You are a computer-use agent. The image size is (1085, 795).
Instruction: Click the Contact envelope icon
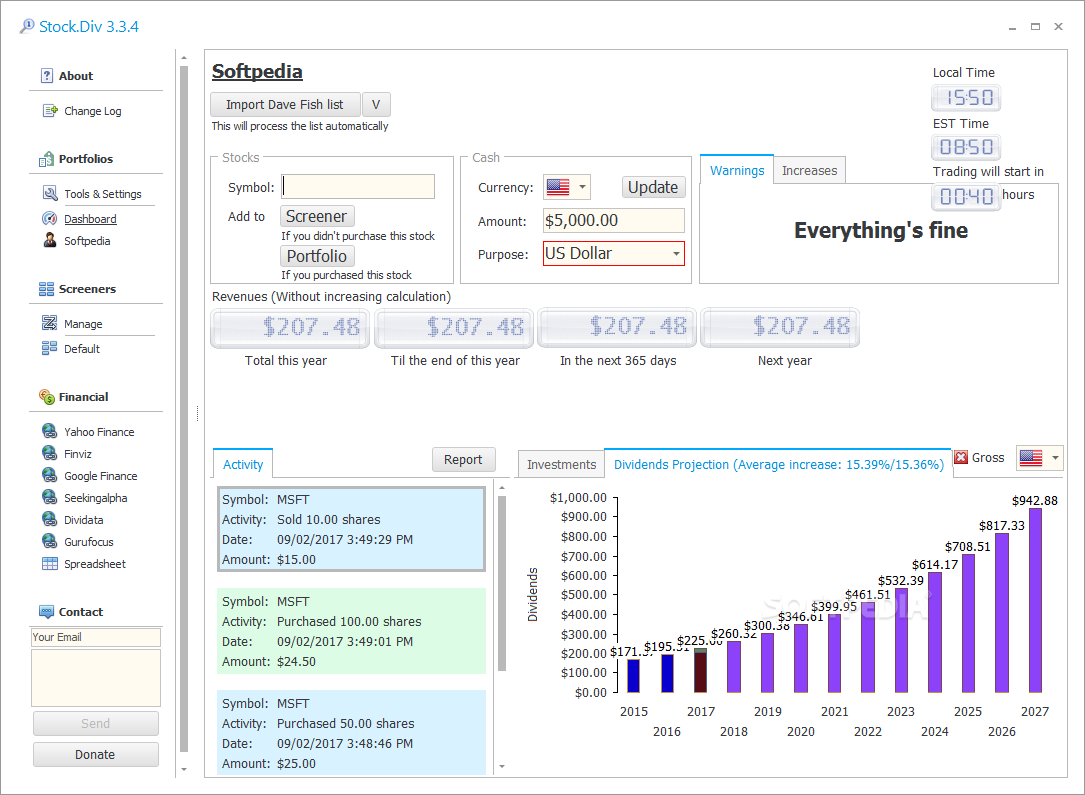click(x=46, y=612)
